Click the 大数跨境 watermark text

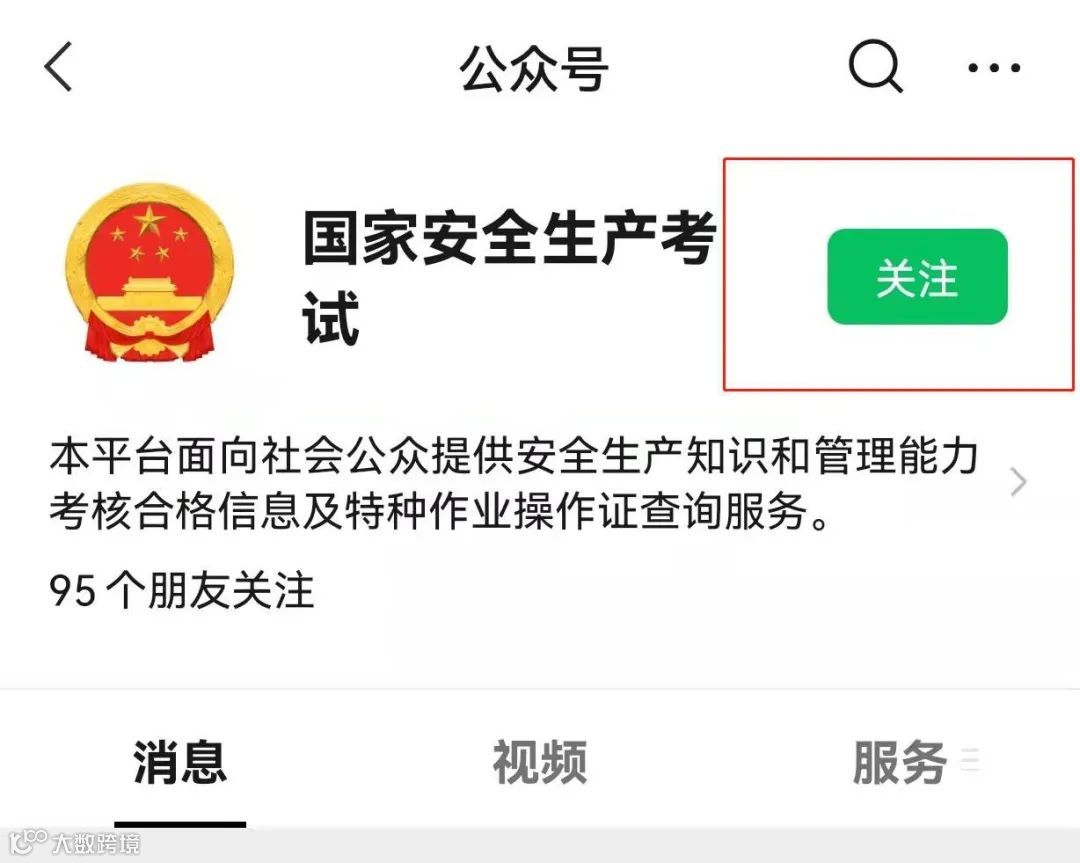(96, 843)
